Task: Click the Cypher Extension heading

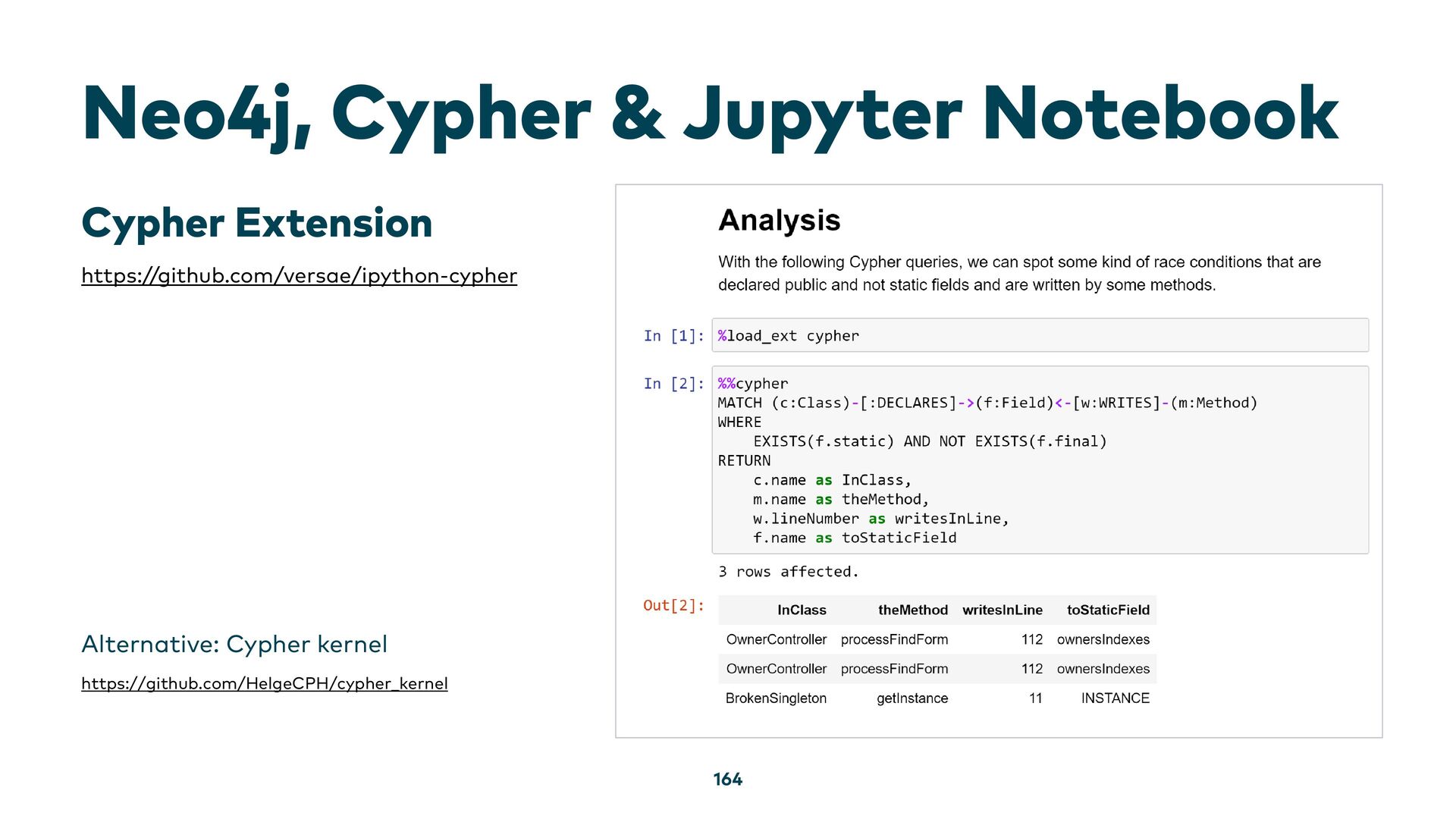Action: [x=256, y=223]
